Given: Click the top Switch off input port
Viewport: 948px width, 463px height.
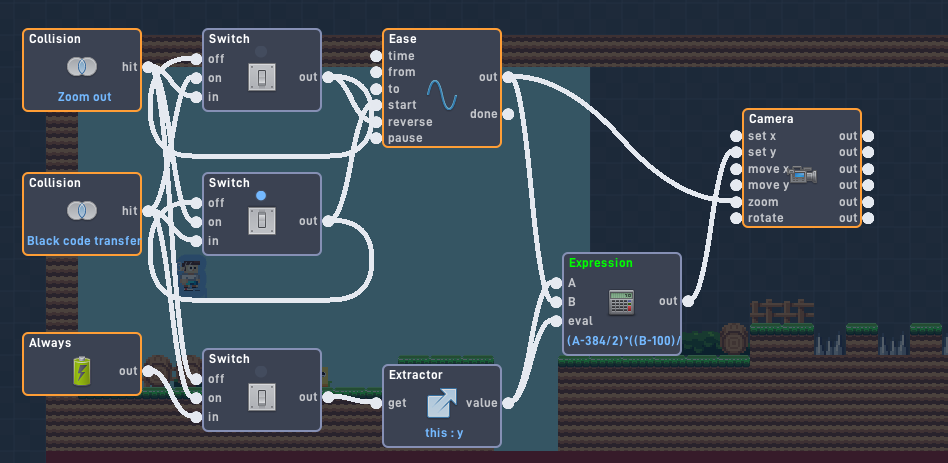Looking at the screenshot, I should coord(196,59).
